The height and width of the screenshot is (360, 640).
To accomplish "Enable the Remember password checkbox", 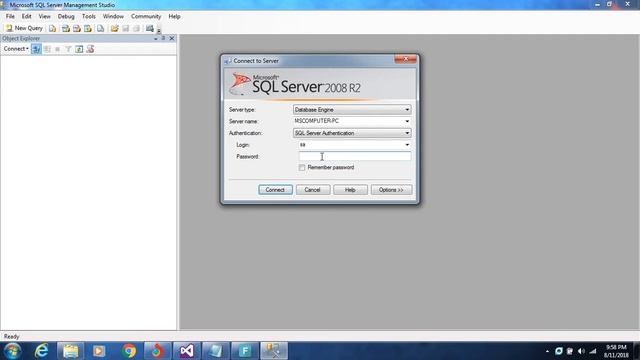I will [x=302, y=168].
